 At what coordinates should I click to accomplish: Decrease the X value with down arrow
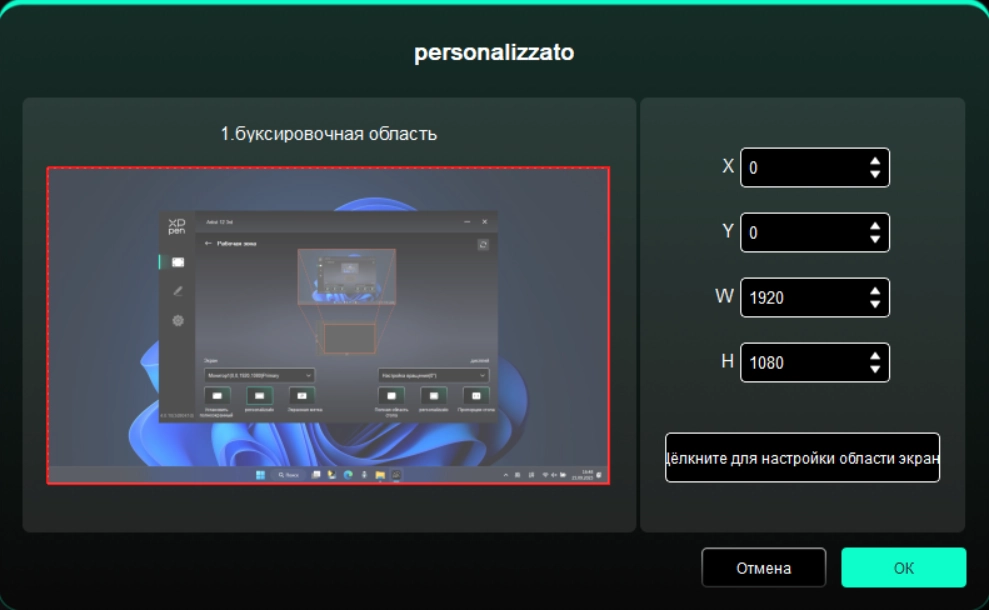[x=875, y=174]
